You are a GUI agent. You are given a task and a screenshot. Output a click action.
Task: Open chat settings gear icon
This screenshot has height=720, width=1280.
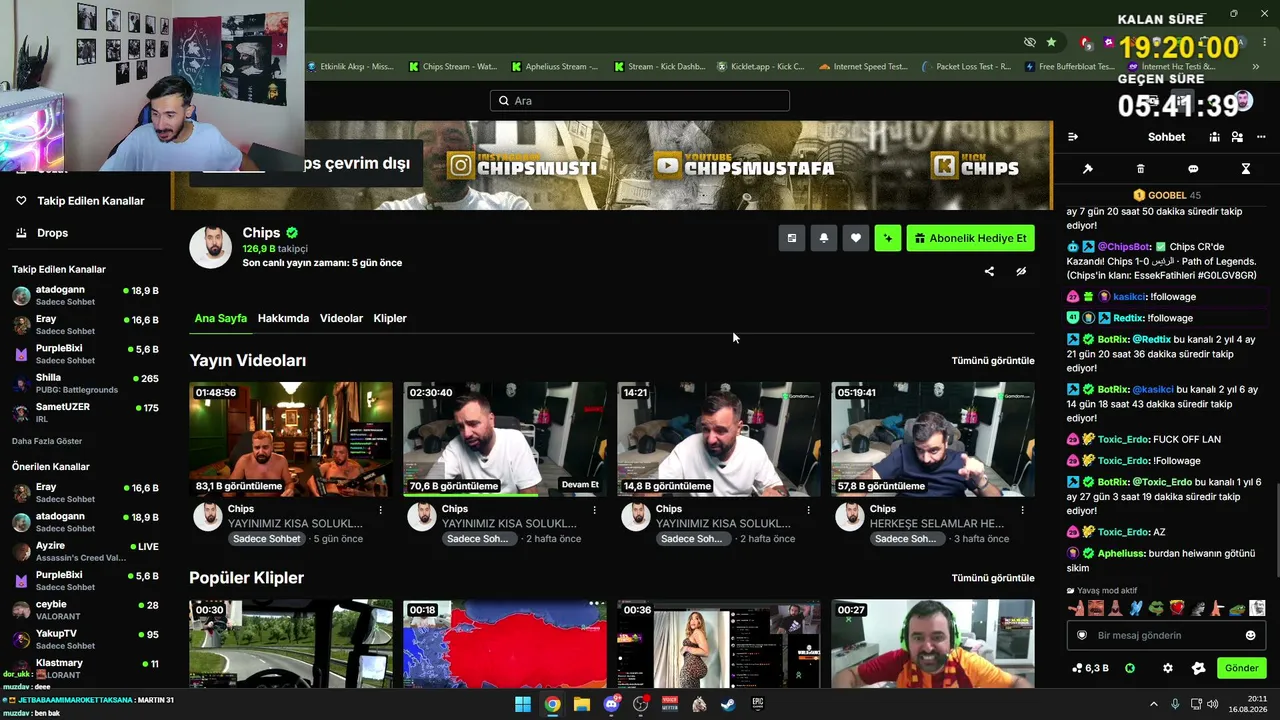click(1167, 668)
